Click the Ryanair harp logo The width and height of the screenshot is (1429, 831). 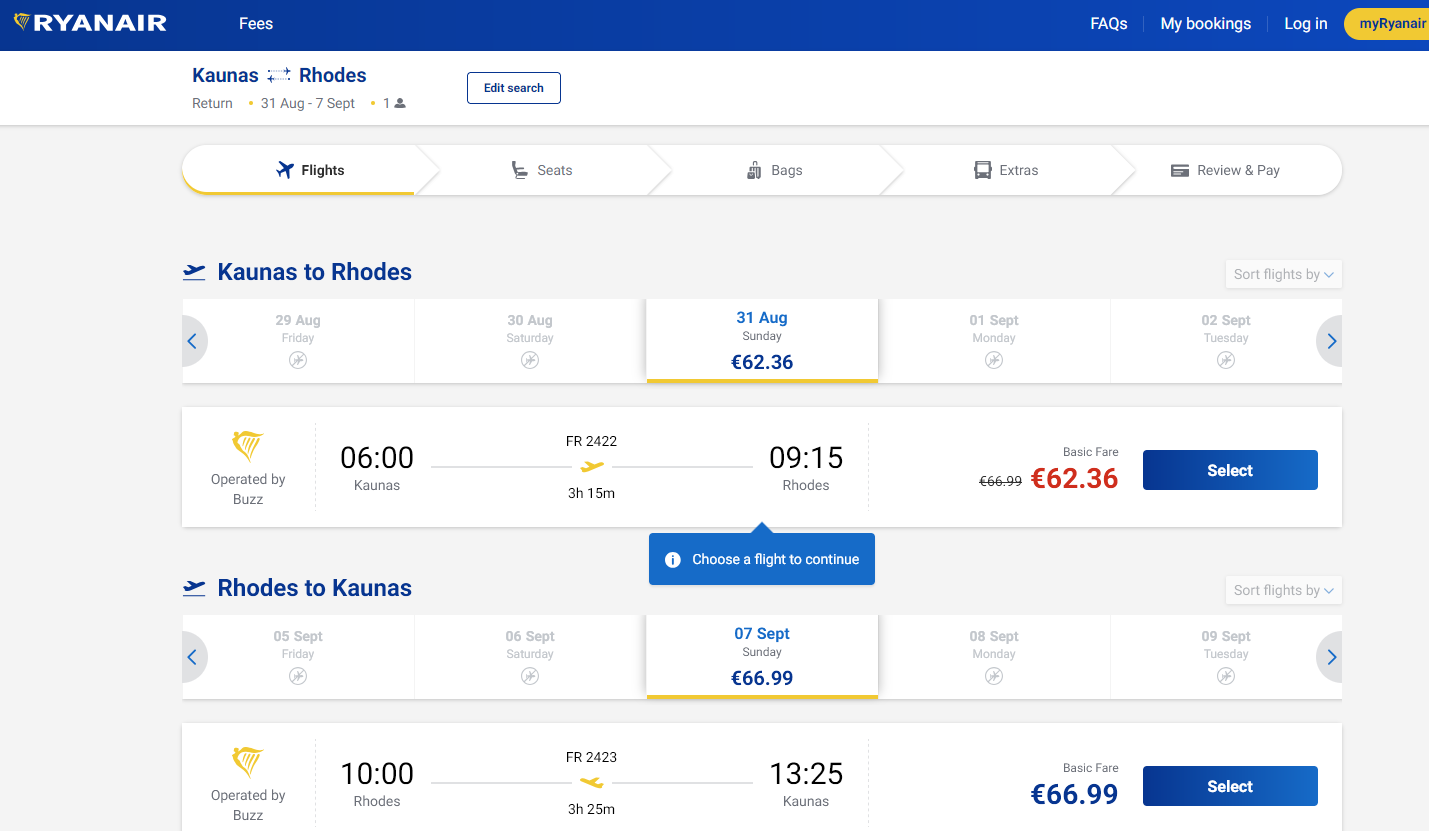(22, 23)
